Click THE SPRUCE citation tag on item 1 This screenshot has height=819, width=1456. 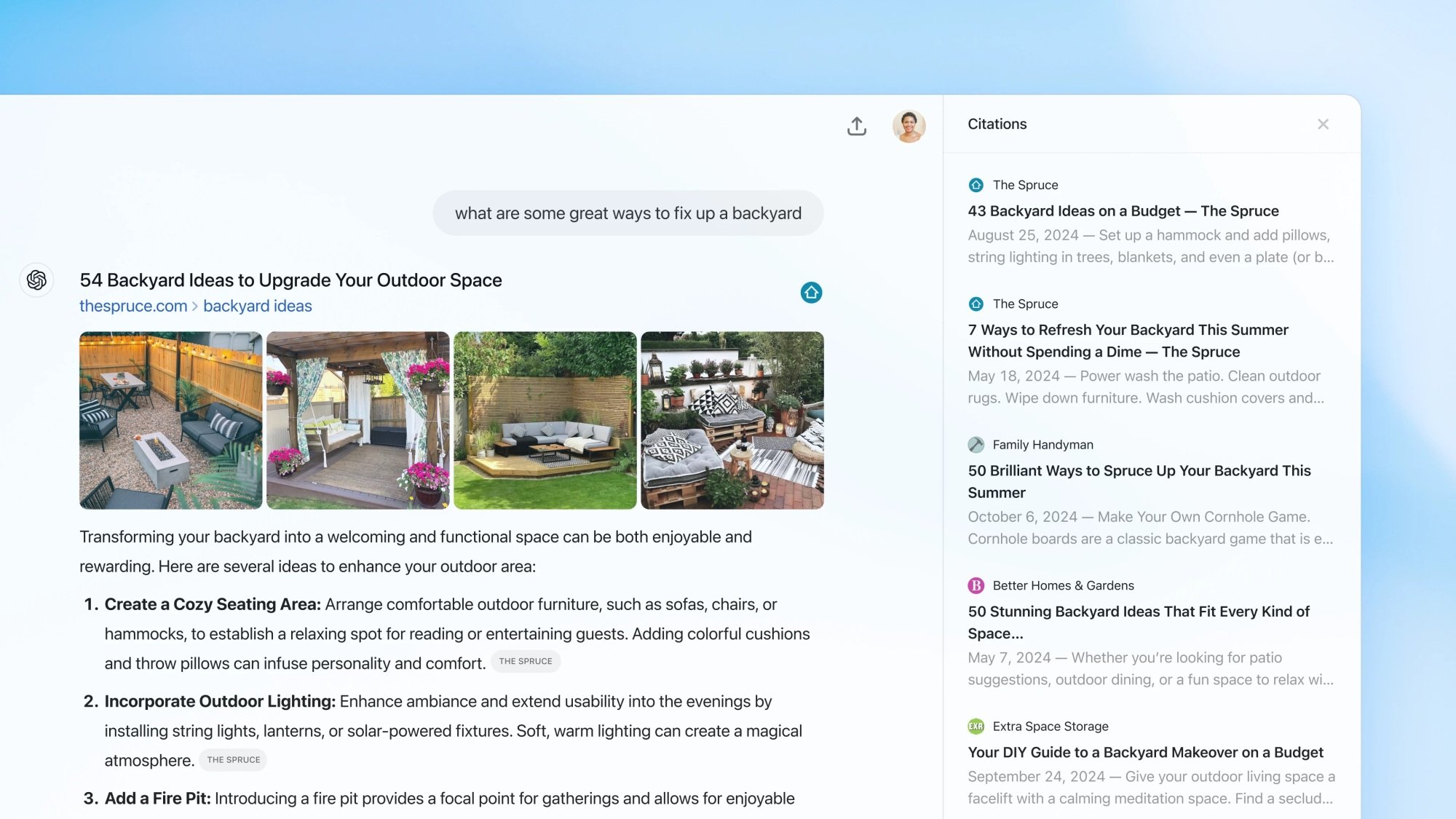point(525,661)
